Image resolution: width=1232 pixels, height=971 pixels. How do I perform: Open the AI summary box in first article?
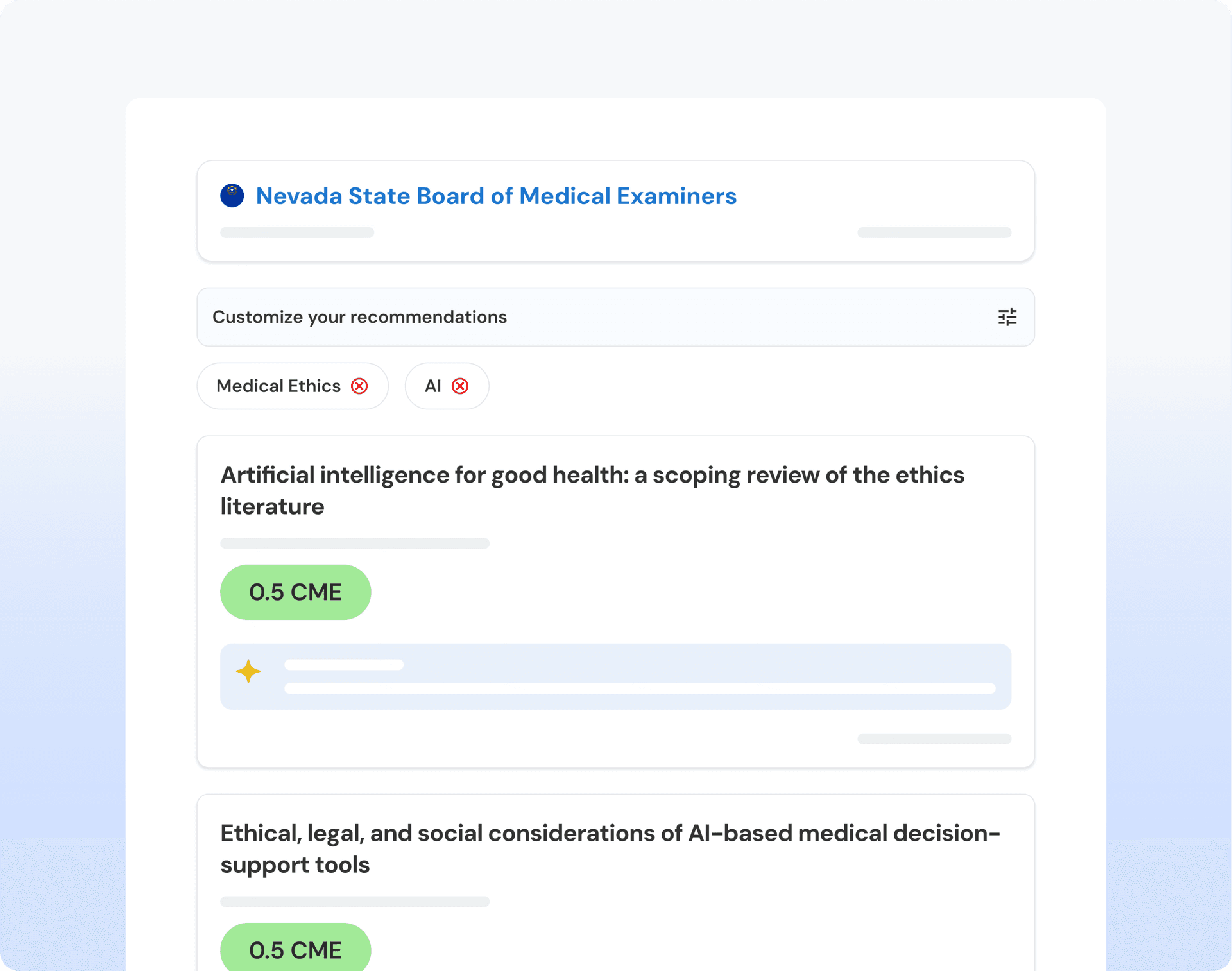[615, 676]
